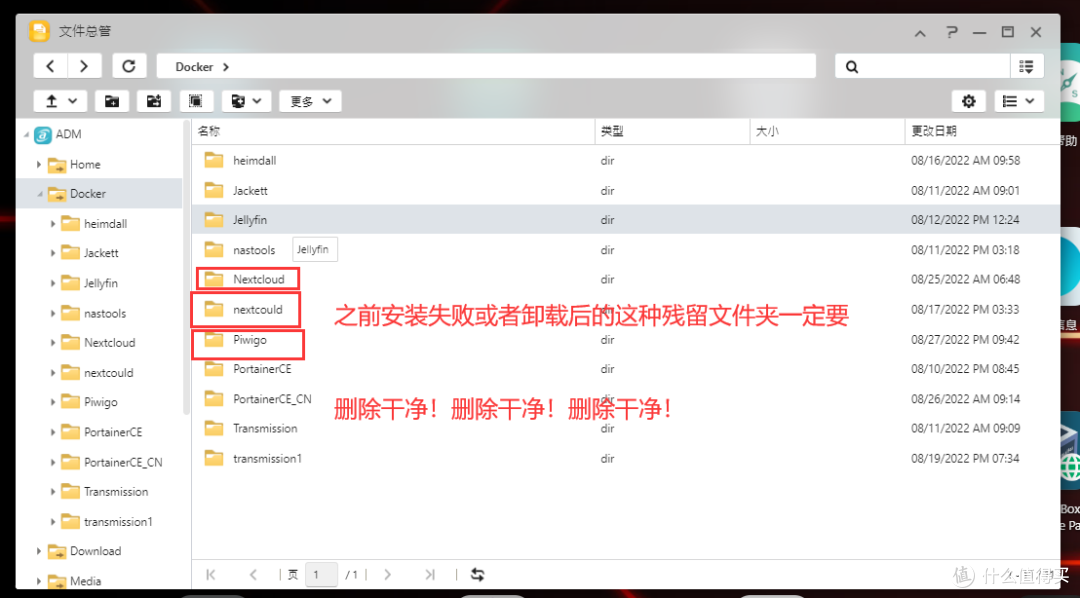The width and height of the screenshot is (1080, 598).
Task: Select PortainerCE in the sidebar tree
Action: (113, 432)
